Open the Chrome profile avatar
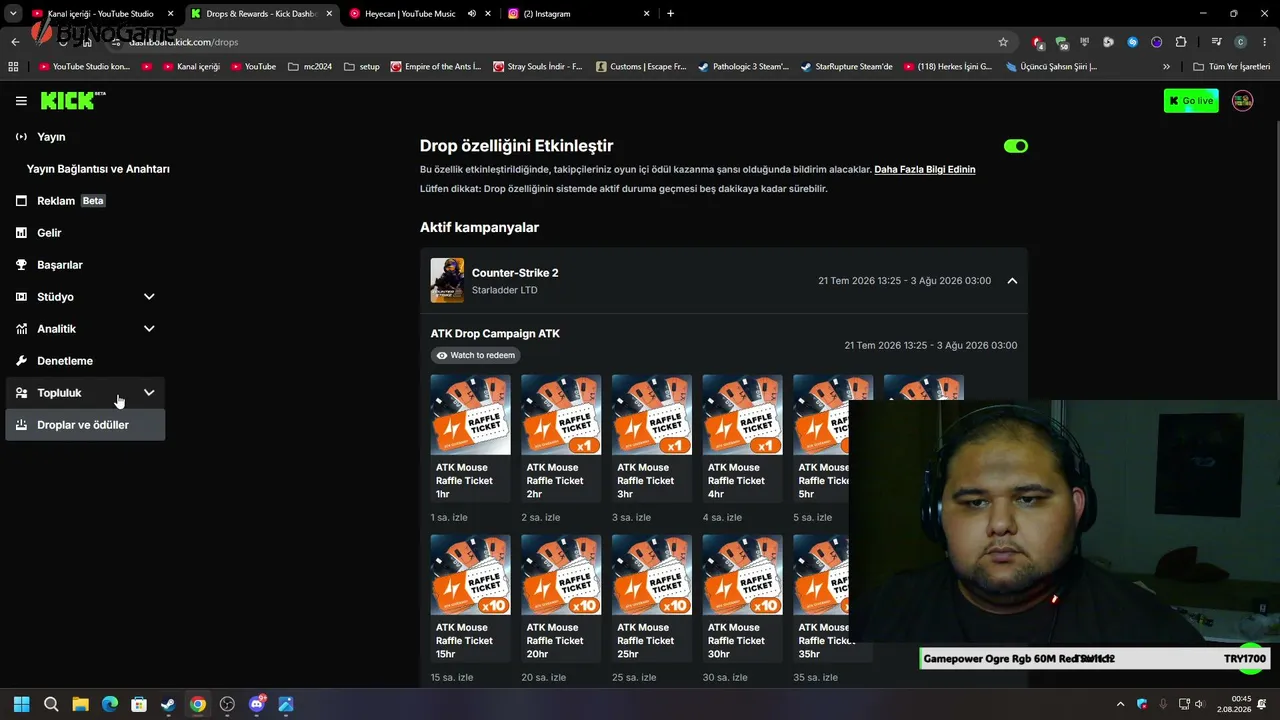This screenshot has width=1280, height=720. [x=1240, y=42]
